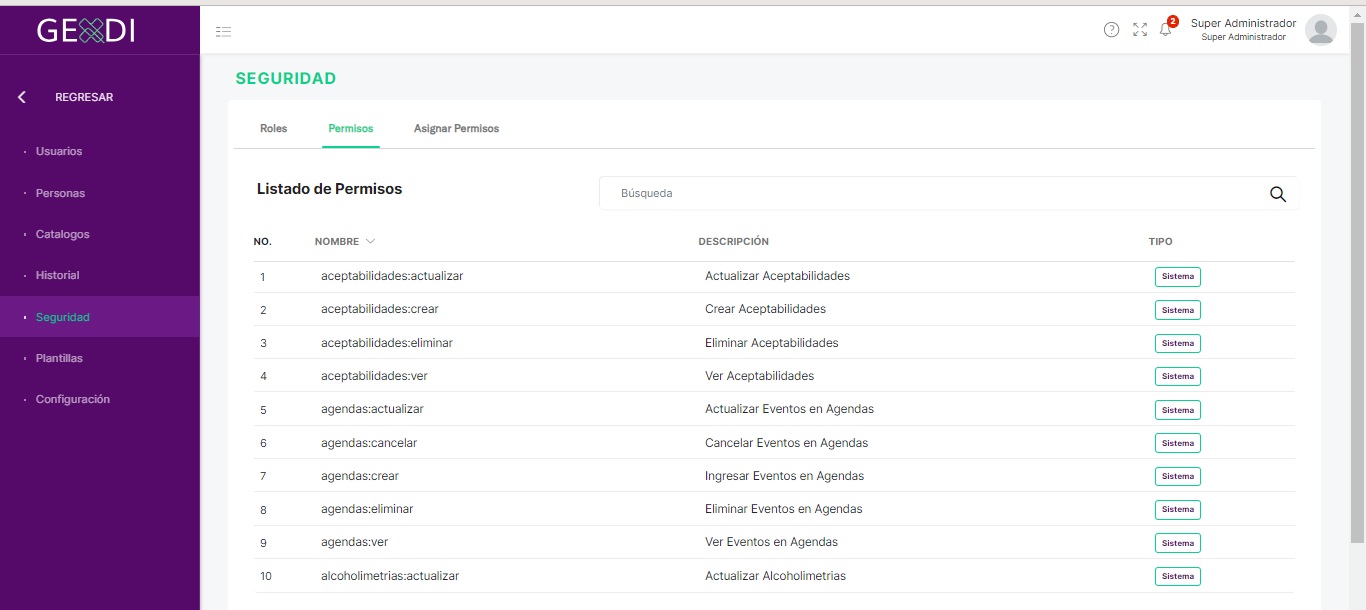This screenshot has width=1366, height=610.
Task: Select the aceptabilidades:crear name
Action: [x=380, y=309]
